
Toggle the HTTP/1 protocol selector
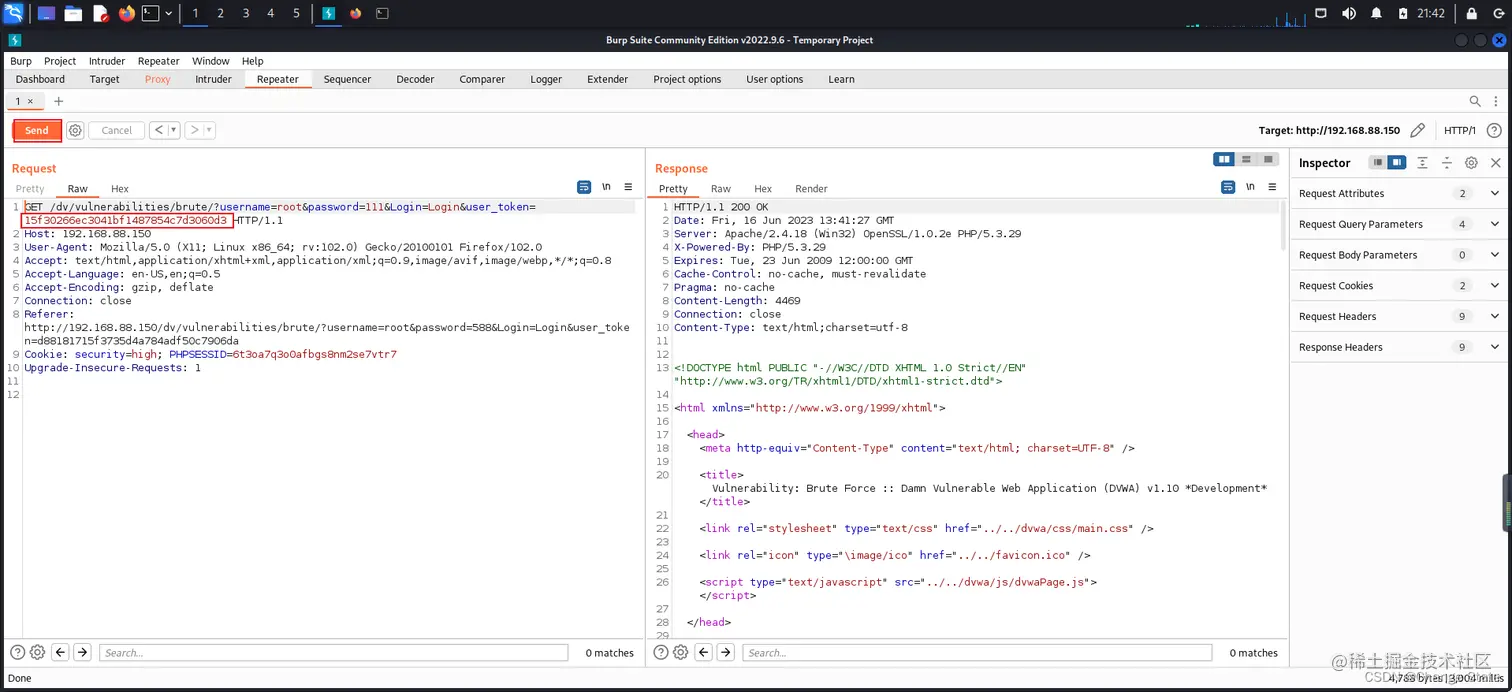tap(1460, 130)
